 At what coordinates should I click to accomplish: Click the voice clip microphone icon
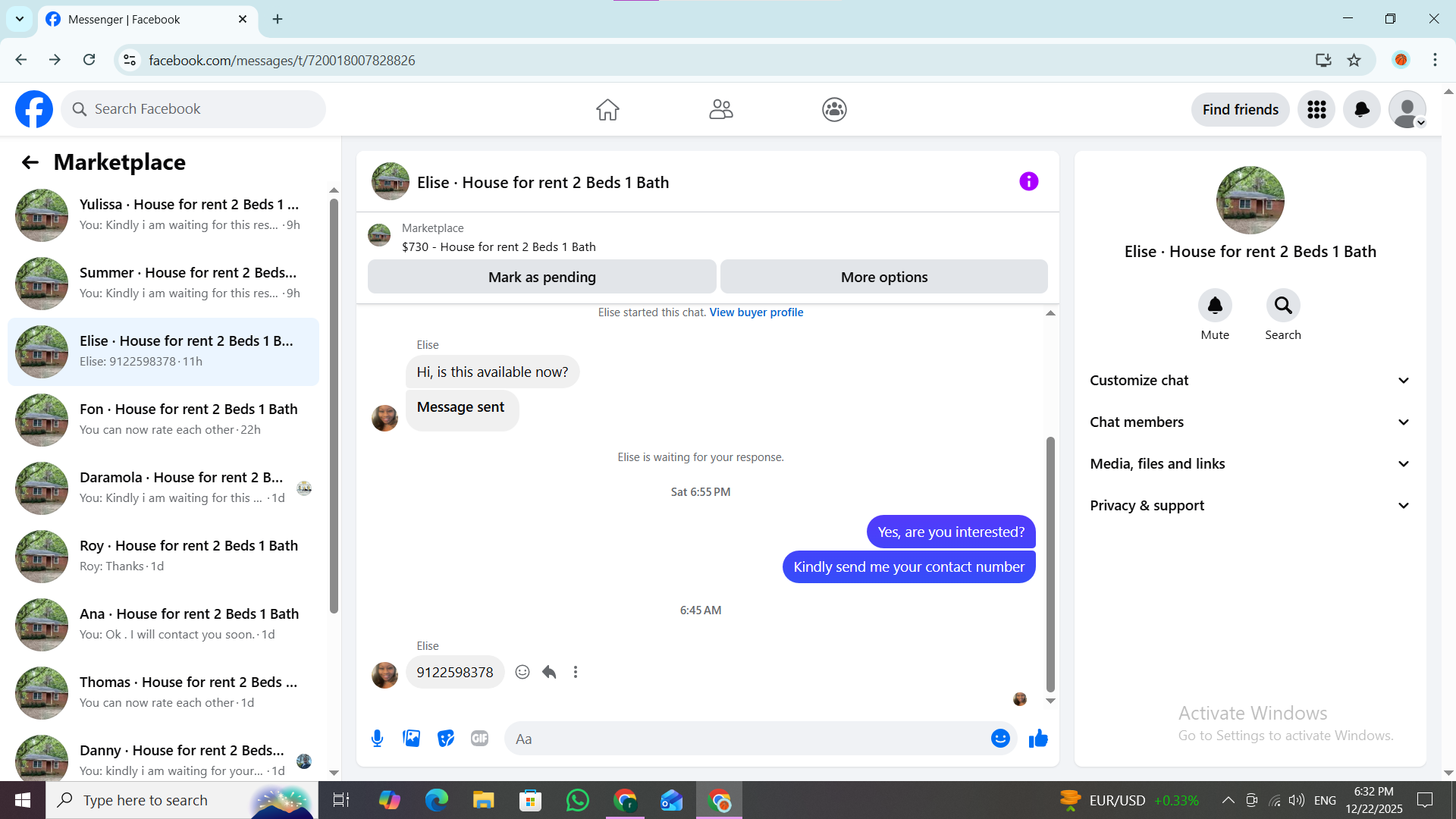point(377,738)
